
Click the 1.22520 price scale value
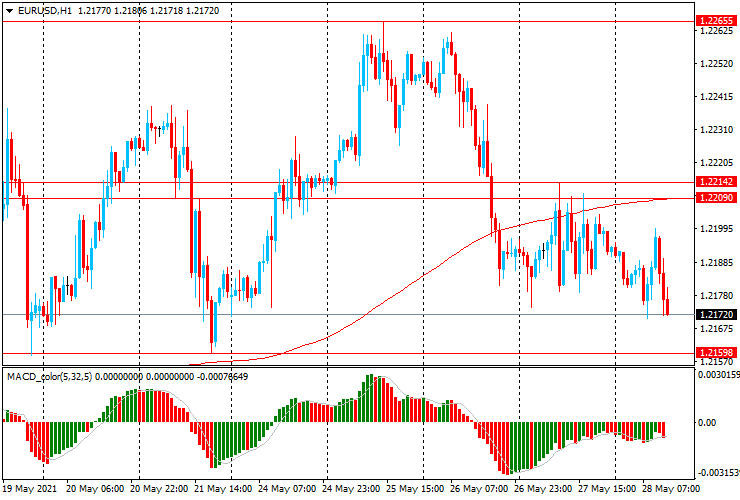(x=717, y=64)
